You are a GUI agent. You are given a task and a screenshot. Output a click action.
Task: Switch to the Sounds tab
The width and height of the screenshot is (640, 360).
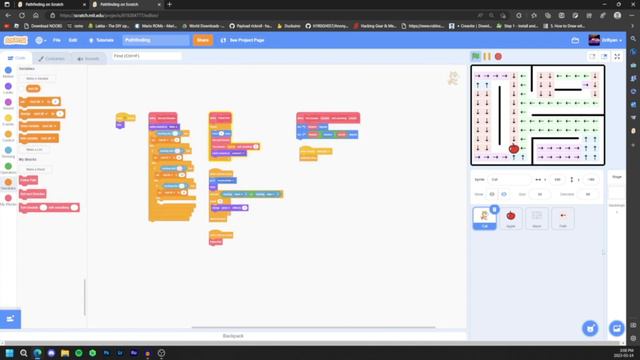(x=89, y=59)
